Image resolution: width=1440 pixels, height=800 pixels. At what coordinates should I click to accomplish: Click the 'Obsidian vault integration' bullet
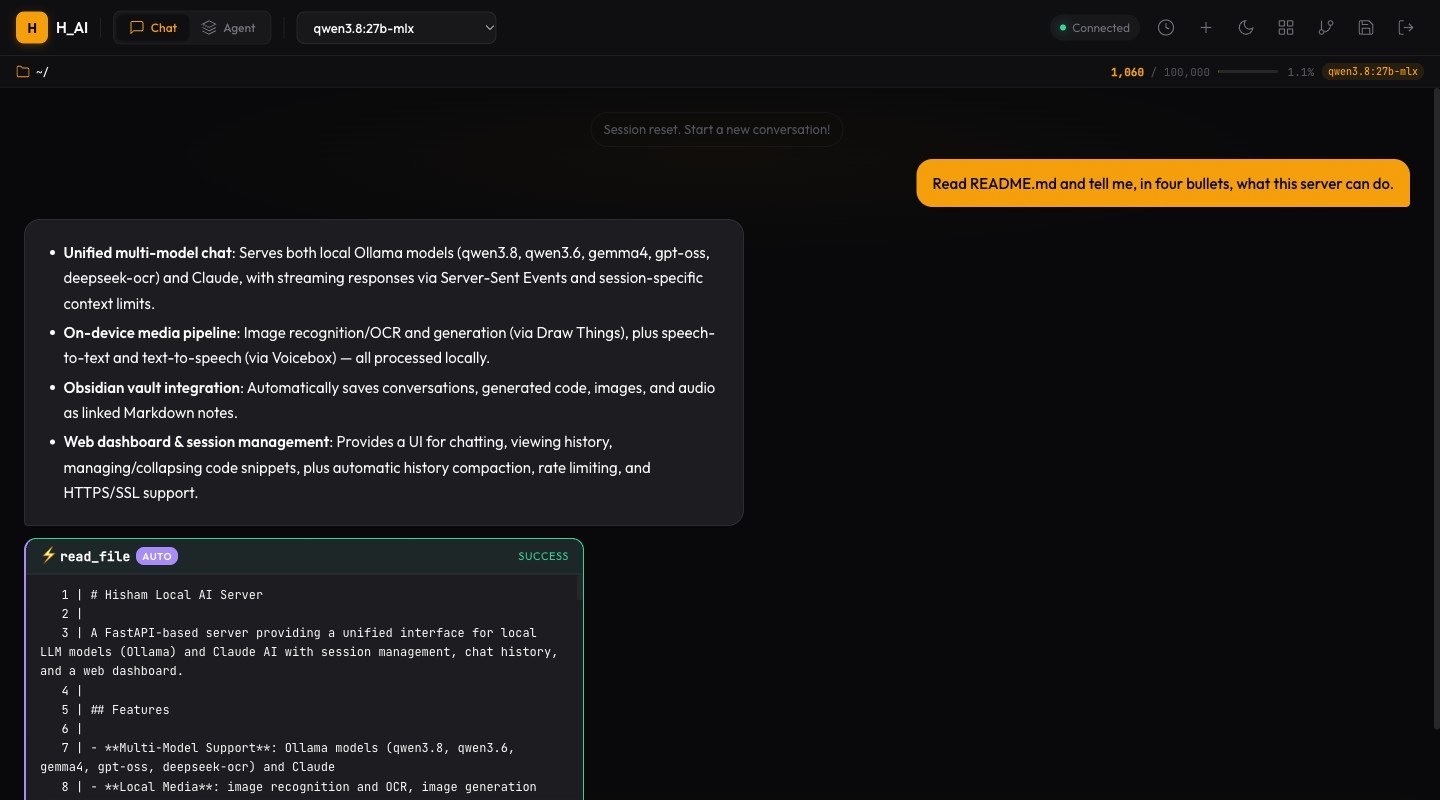[388, 400]
